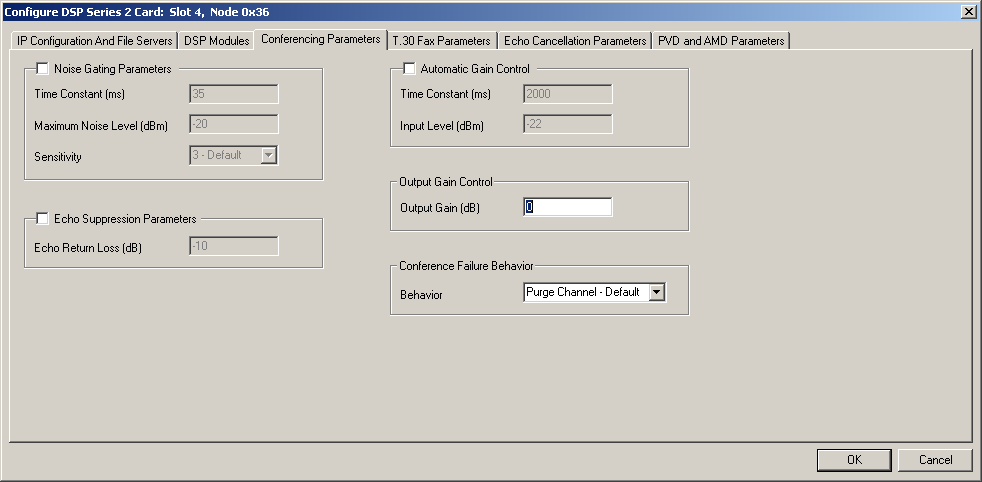This screenshot has height=482, width=982.
Task: Select the Maximum Noise Level field
Action: [x=233, y=125]
